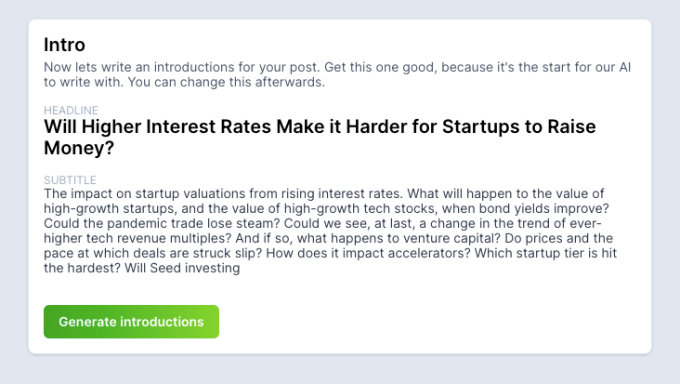The image size is (680, 384).
Task: Click 'Now lets write an introductions' text
Action: 139,67
